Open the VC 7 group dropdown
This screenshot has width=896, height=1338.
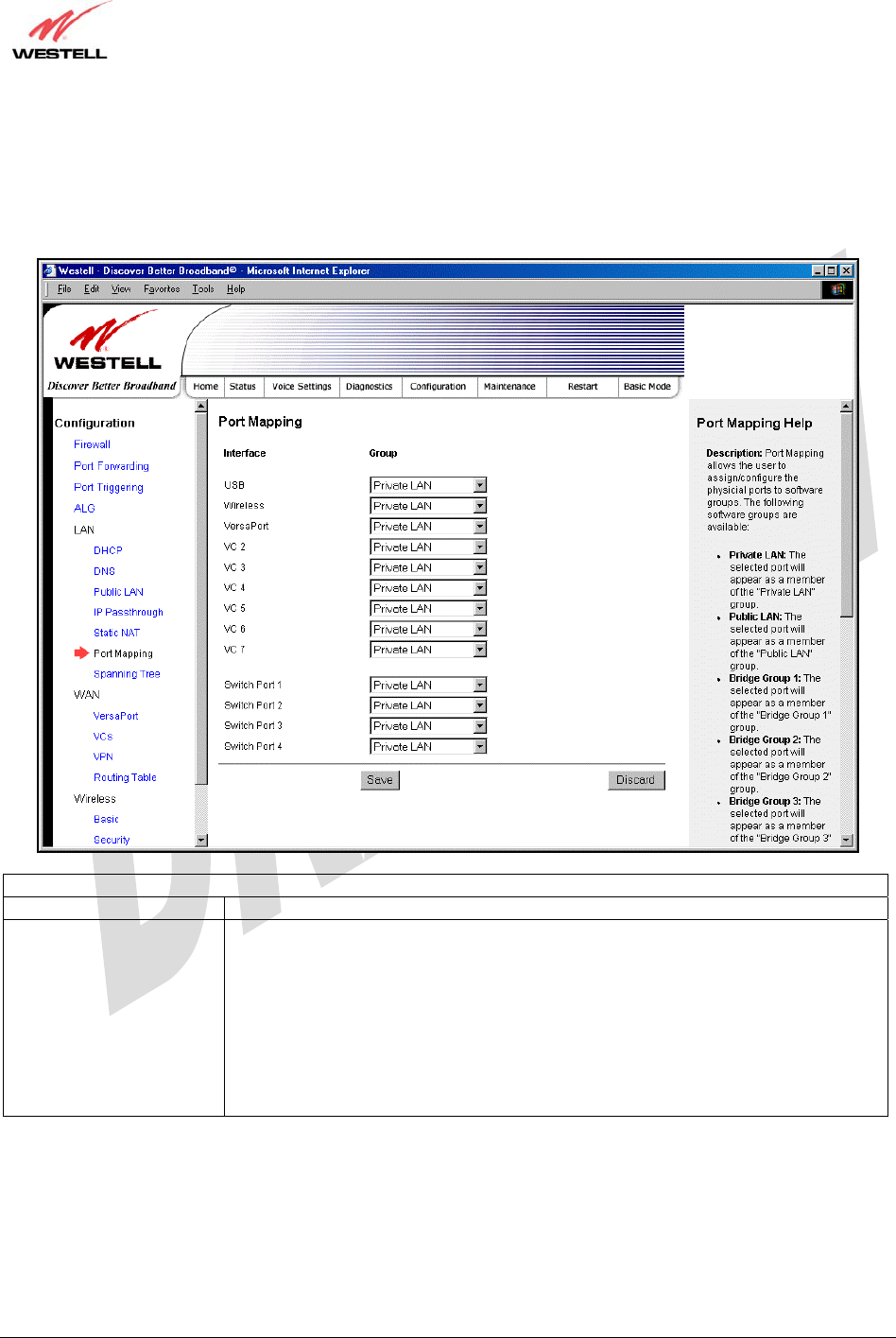[428, 650]
